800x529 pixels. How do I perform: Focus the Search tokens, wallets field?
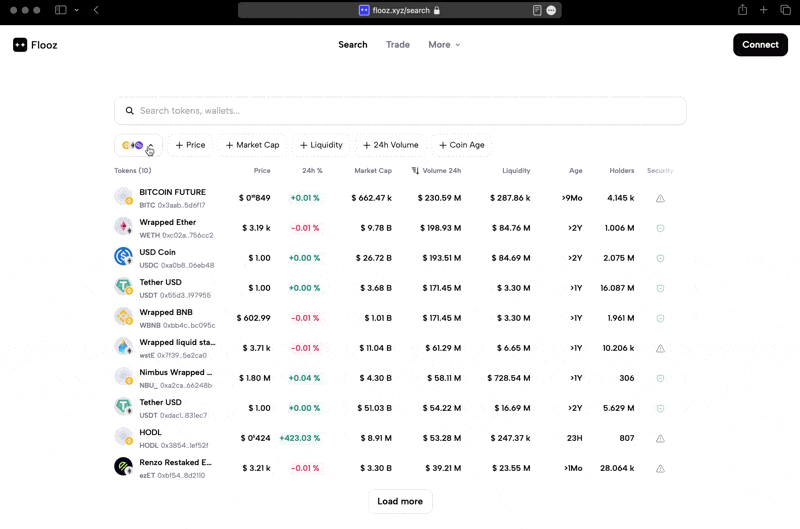point(400,111)
